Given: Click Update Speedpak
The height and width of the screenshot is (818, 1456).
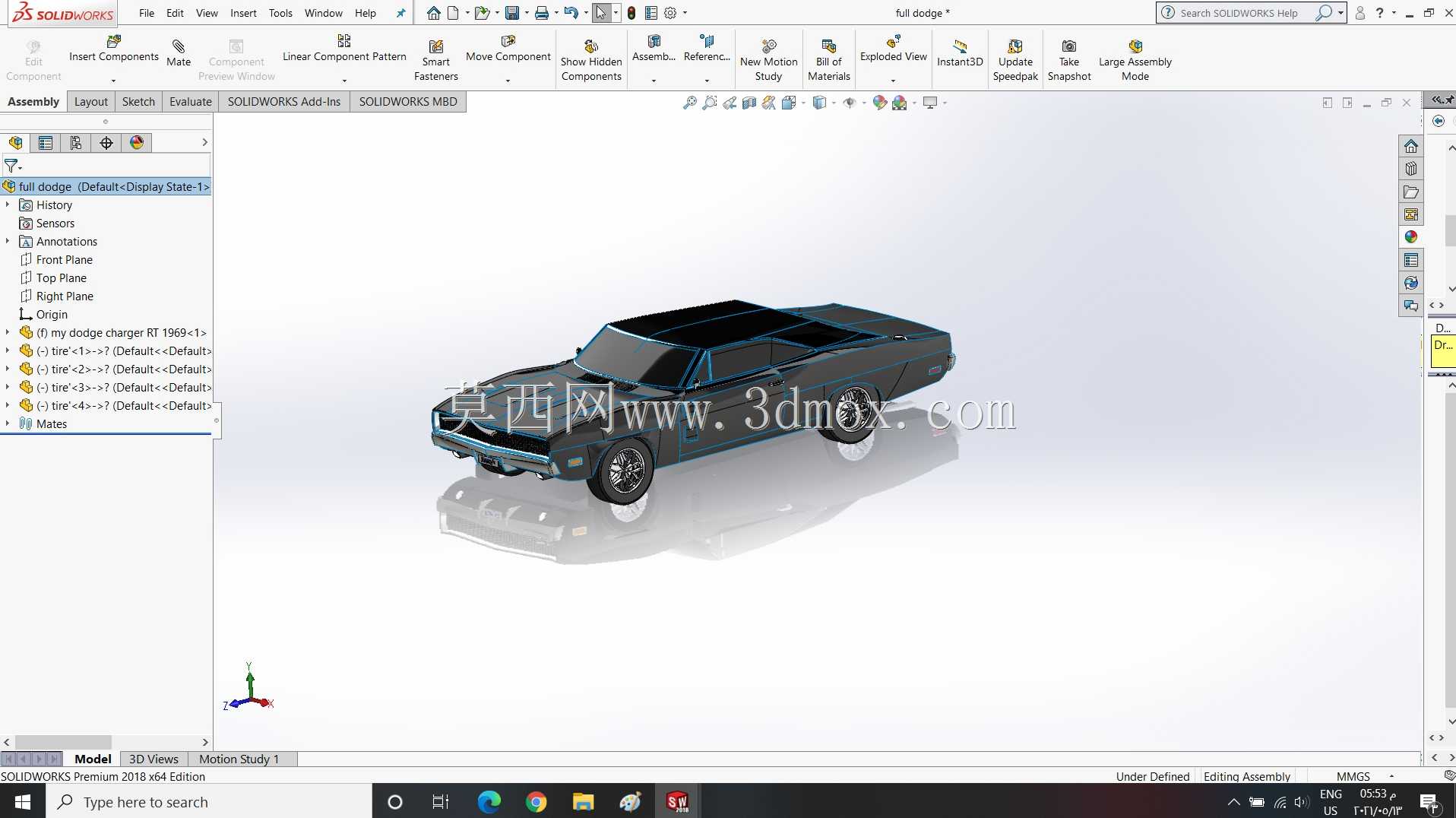Looking at the screenshot, I should pos(1015,60).
